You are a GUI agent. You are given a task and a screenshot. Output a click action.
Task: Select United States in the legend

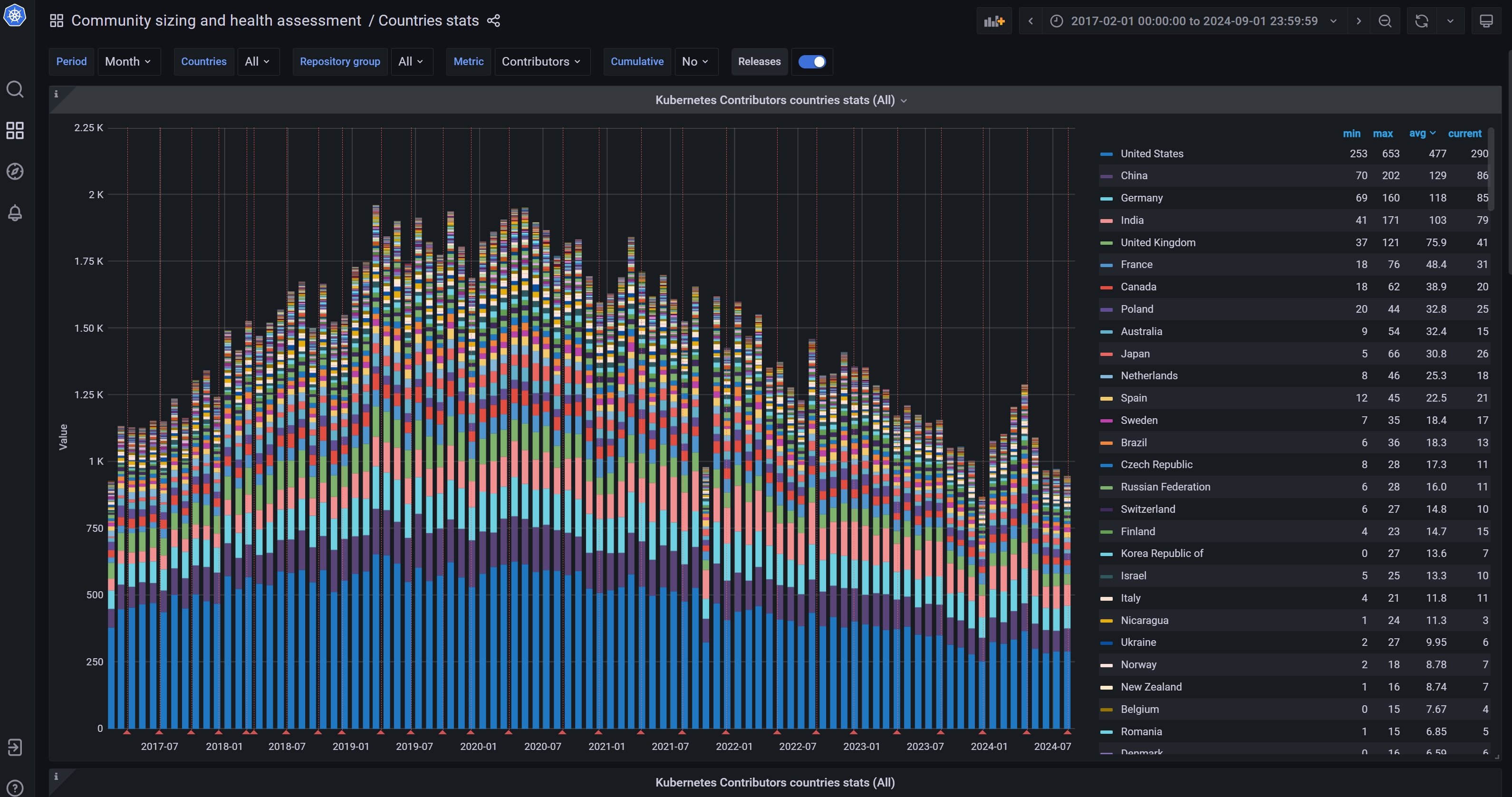[1152, 153]
